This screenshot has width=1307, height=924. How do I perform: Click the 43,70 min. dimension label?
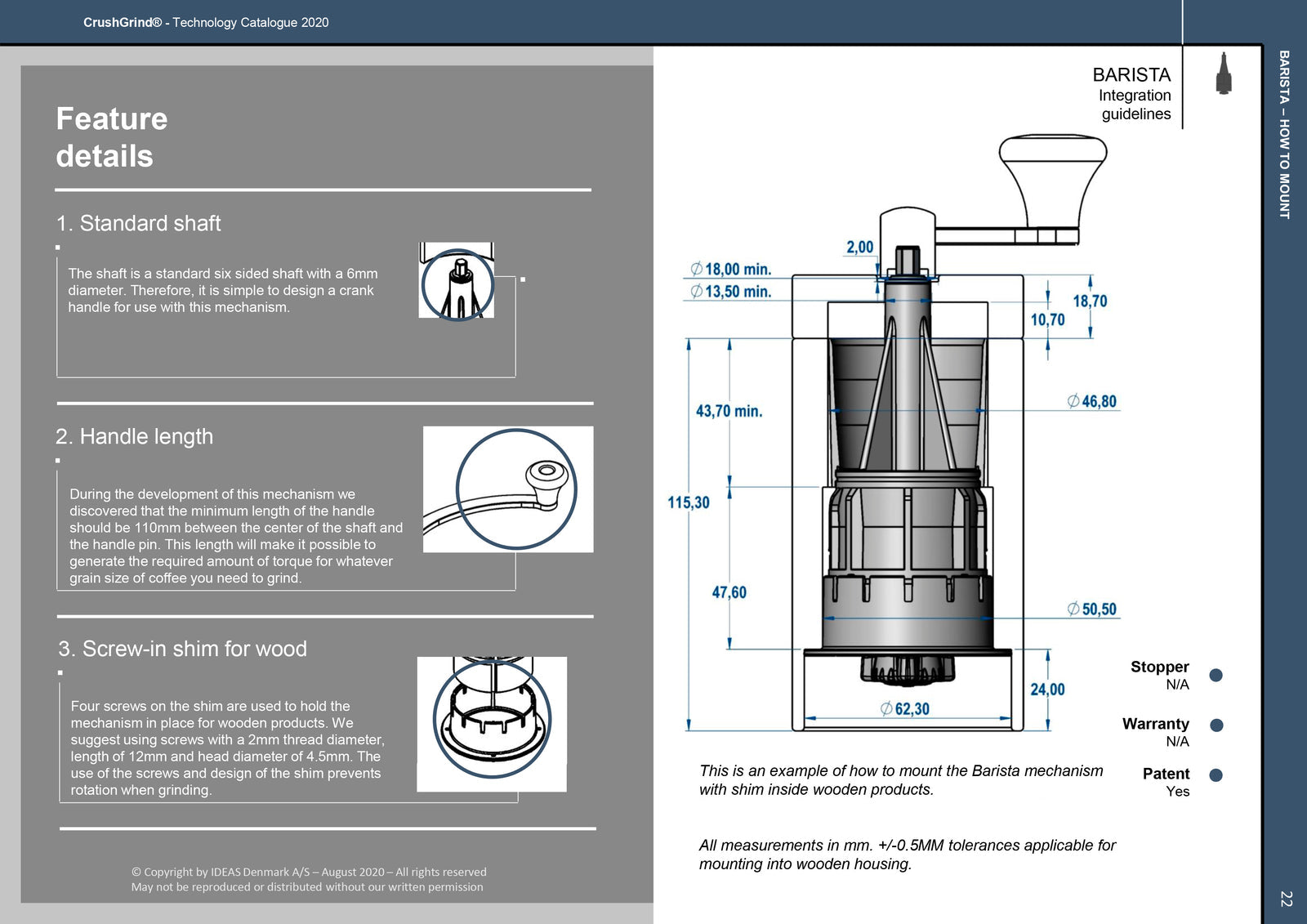[729, 411]
